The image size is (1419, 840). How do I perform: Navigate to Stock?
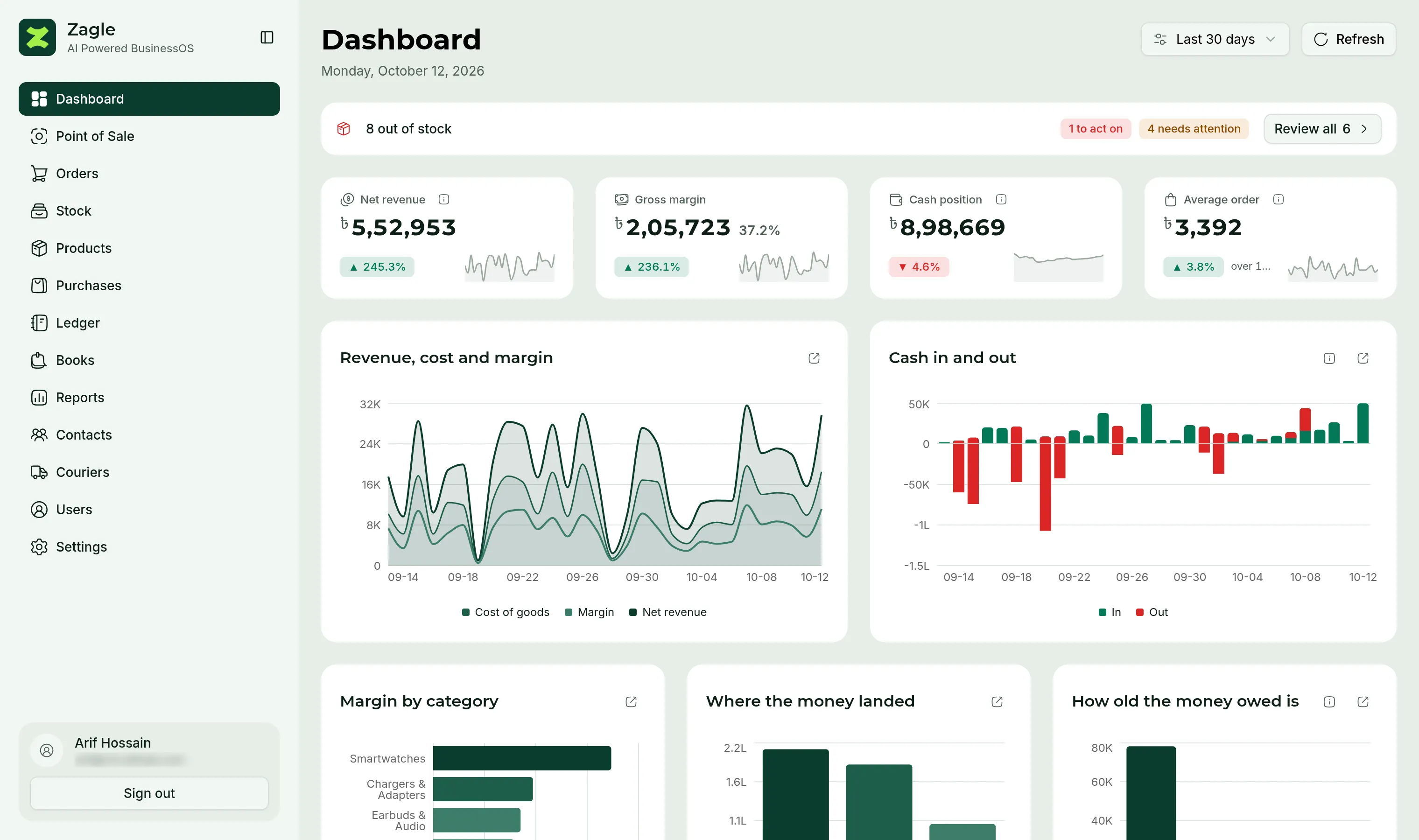click(x=149, y=210)
